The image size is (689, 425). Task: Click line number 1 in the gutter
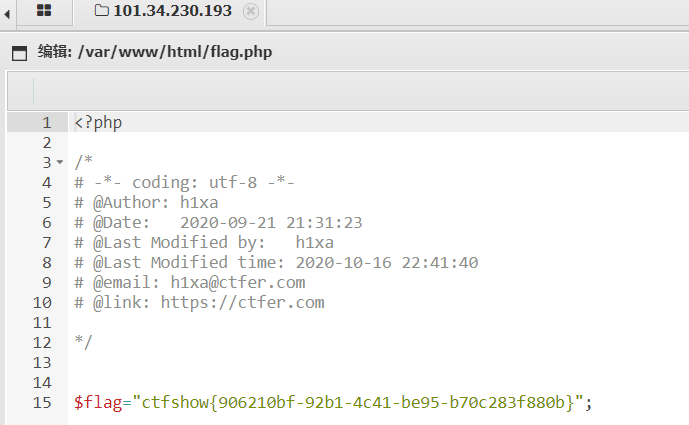(47, 123)
